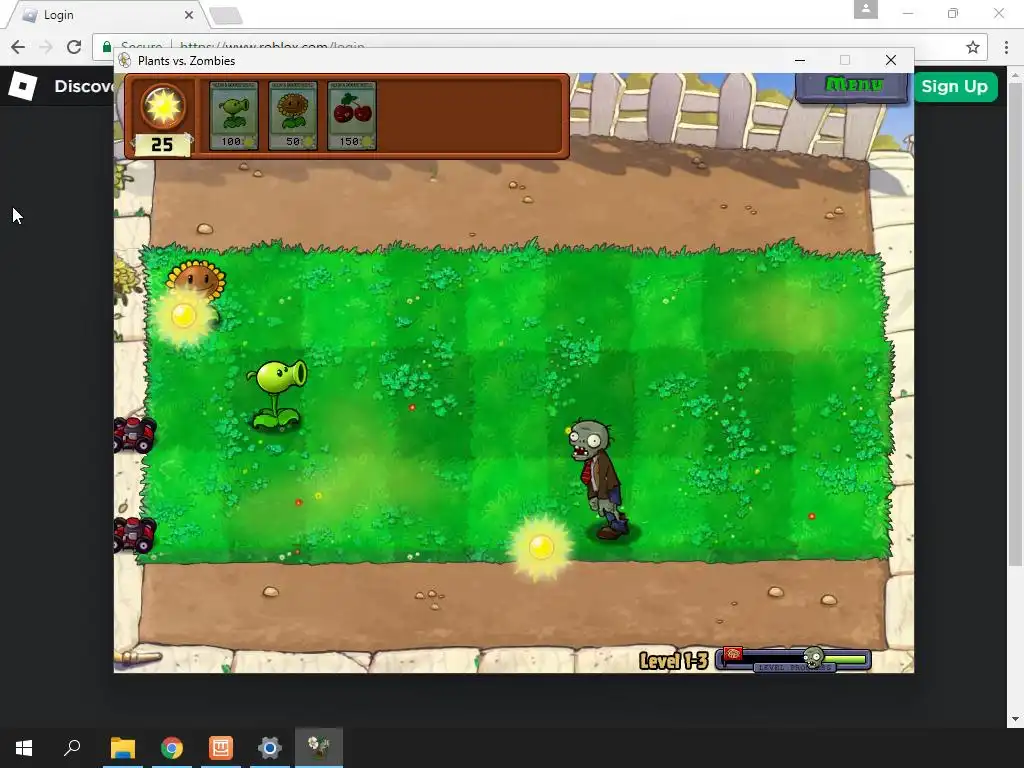Click the lower lawn mower
1024x768 pixels.
click(135, 534)
